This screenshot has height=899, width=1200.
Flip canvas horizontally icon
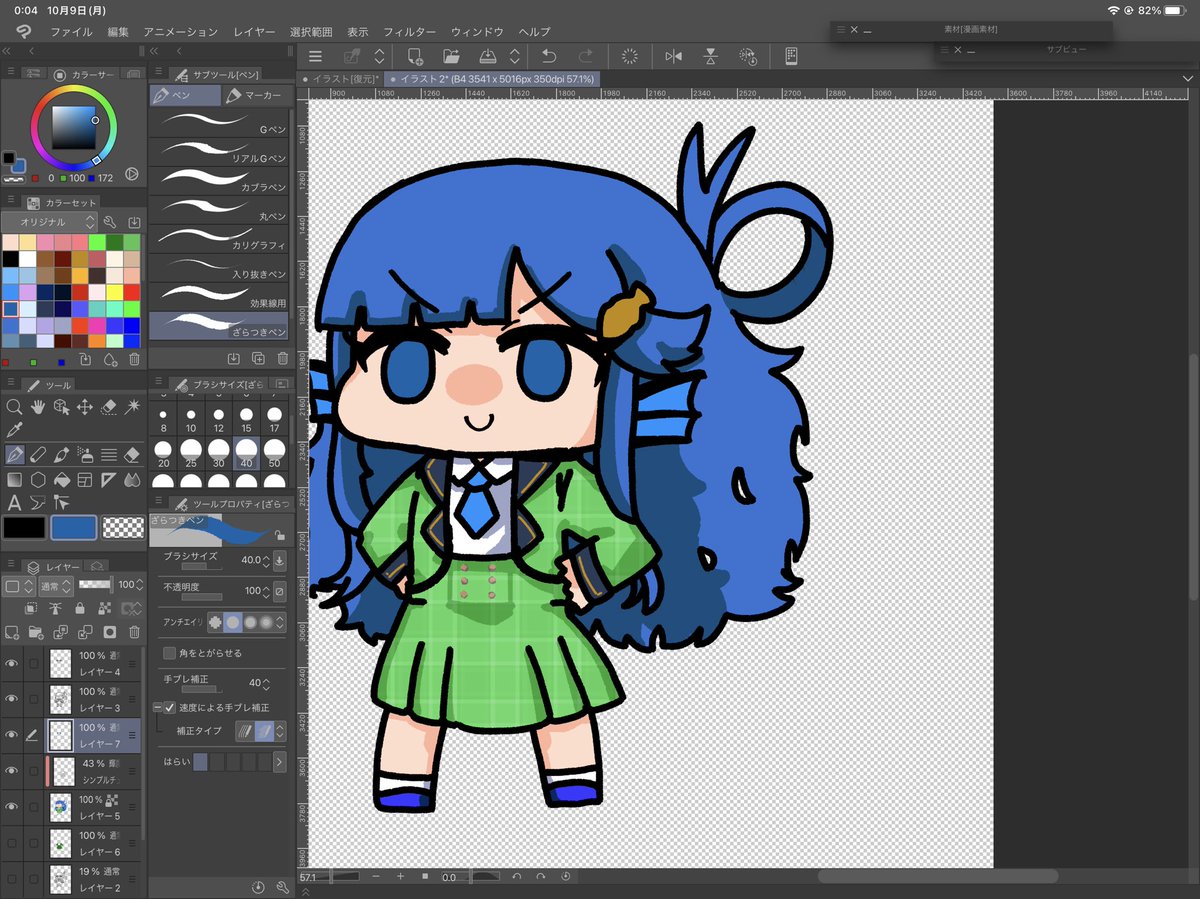674,57
